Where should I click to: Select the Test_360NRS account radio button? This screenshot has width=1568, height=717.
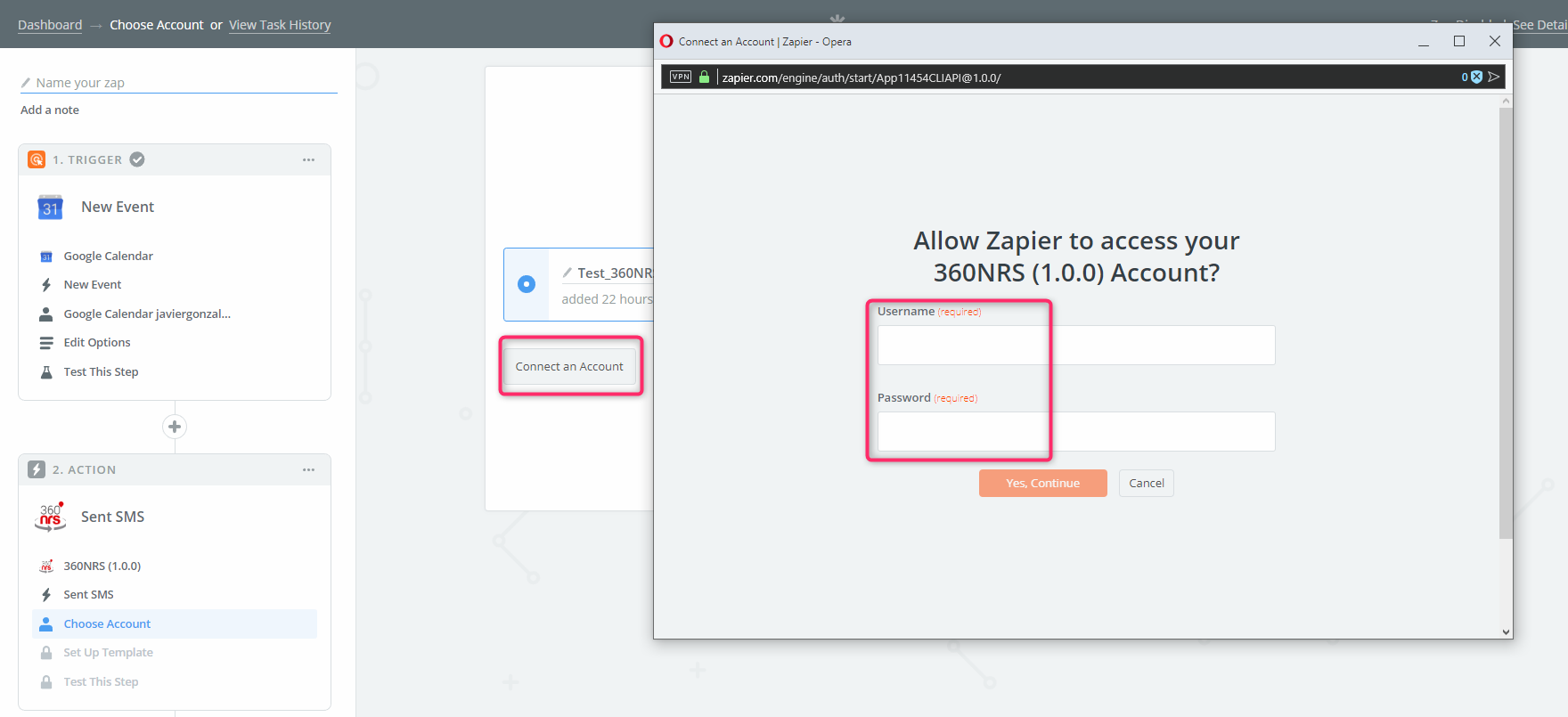[527, 284]
